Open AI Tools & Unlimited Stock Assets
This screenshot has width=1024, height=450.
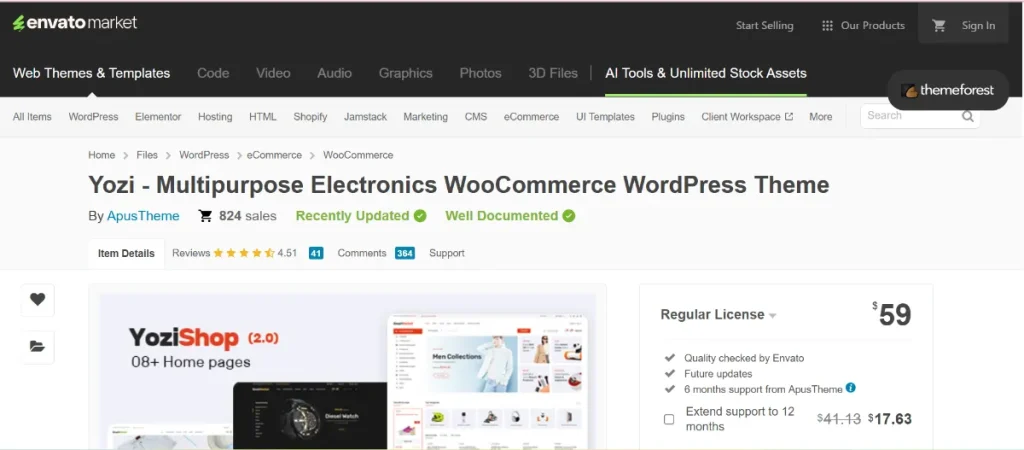tap(706, 73)
